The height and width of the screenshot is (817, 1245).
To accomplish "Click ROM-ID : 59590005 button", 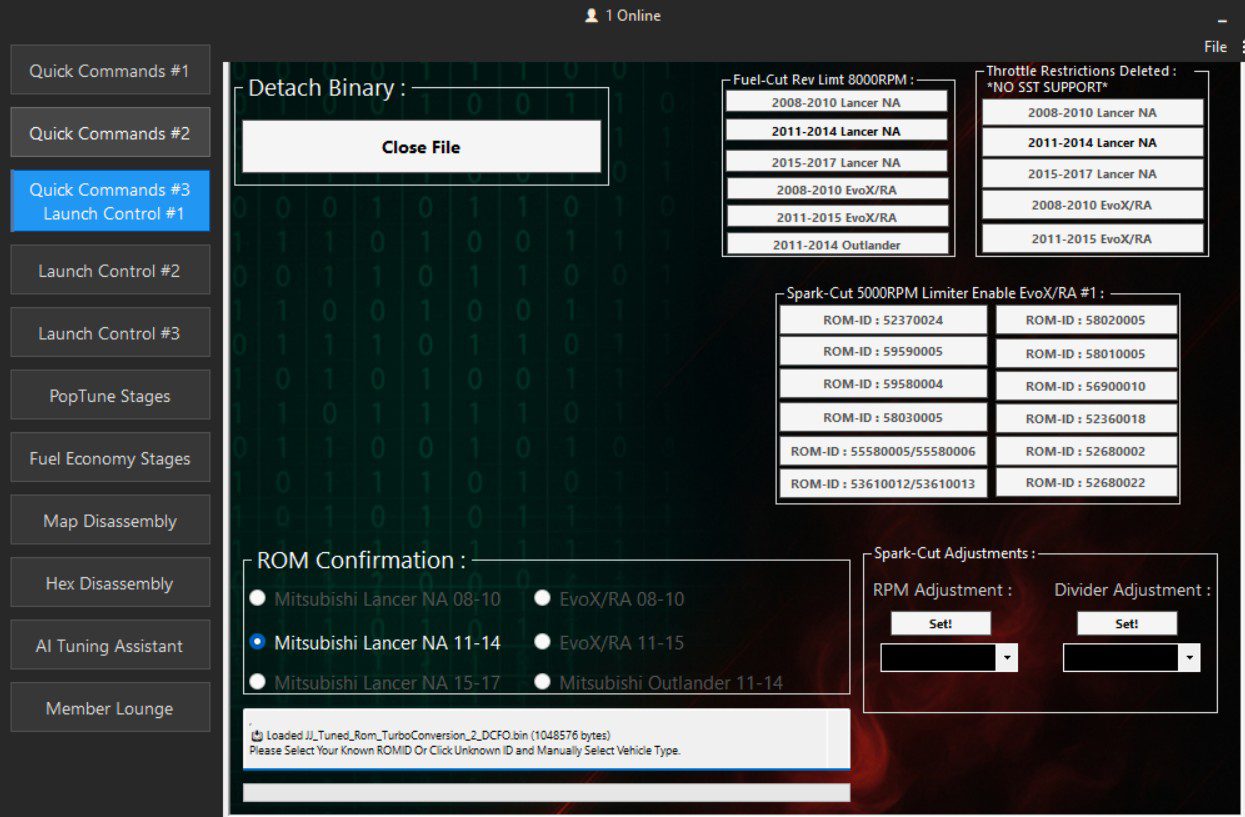I will [883, 351].
